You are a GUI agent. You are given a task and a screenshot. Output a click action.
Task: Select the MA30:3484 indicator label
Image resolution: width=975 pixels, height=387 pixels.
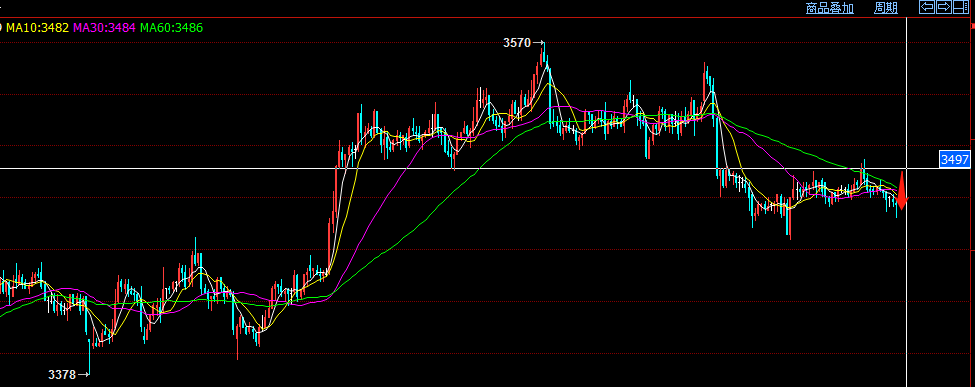point(105,27)
